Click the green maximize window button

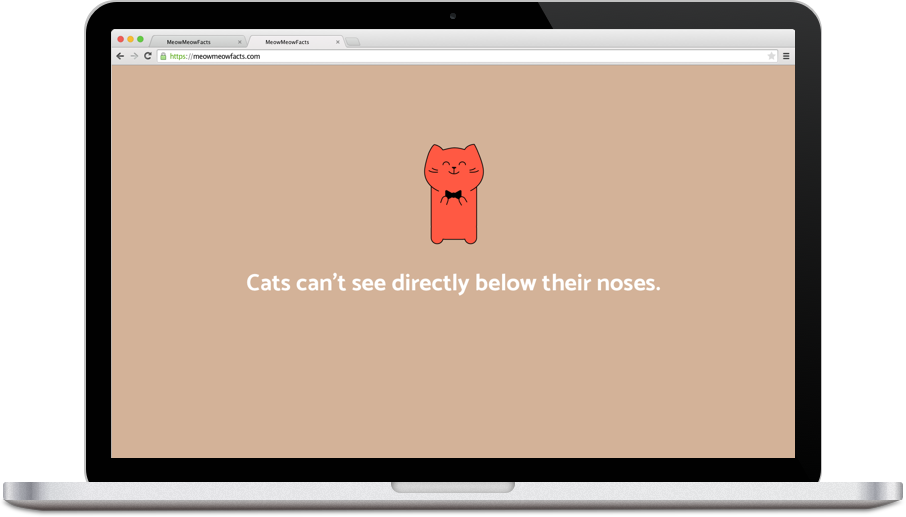(x=140, y=39)
